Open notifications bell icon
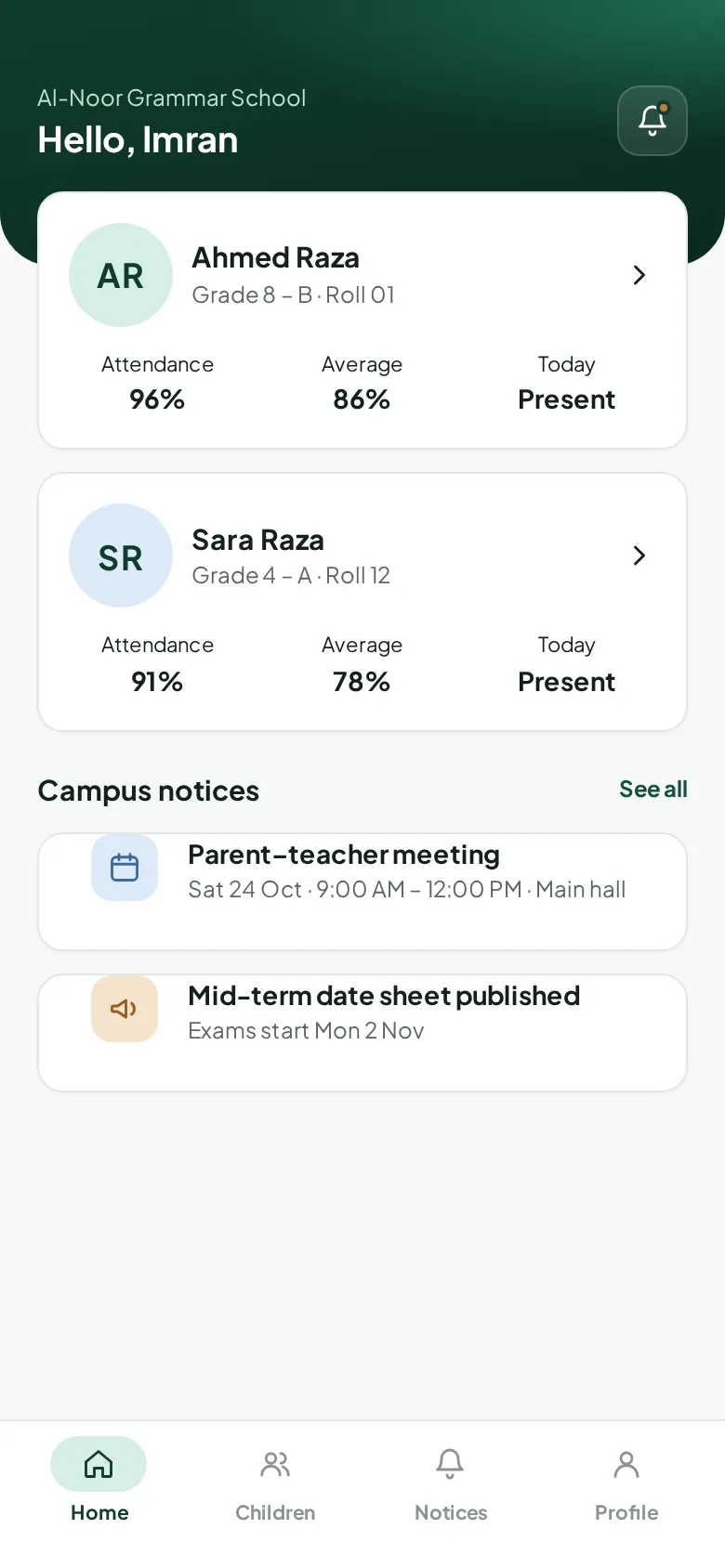Image resolution: width=725 pixels, height=1568 pixels. [x=652, y=121]
